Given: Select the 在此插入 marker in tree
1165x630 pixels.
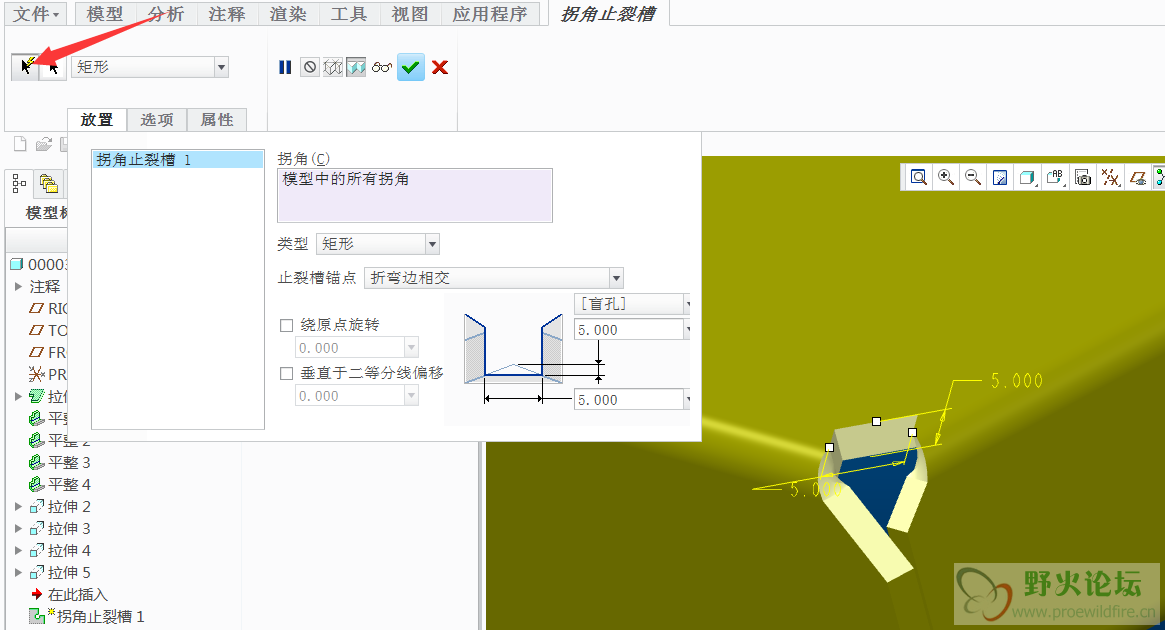Looking at the screenshot, I should click(69, 594).
